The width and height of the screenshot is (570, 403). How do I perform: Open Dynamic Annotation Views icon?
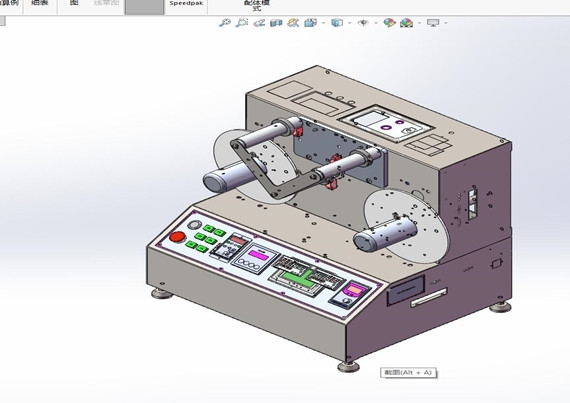pos(293,23)
